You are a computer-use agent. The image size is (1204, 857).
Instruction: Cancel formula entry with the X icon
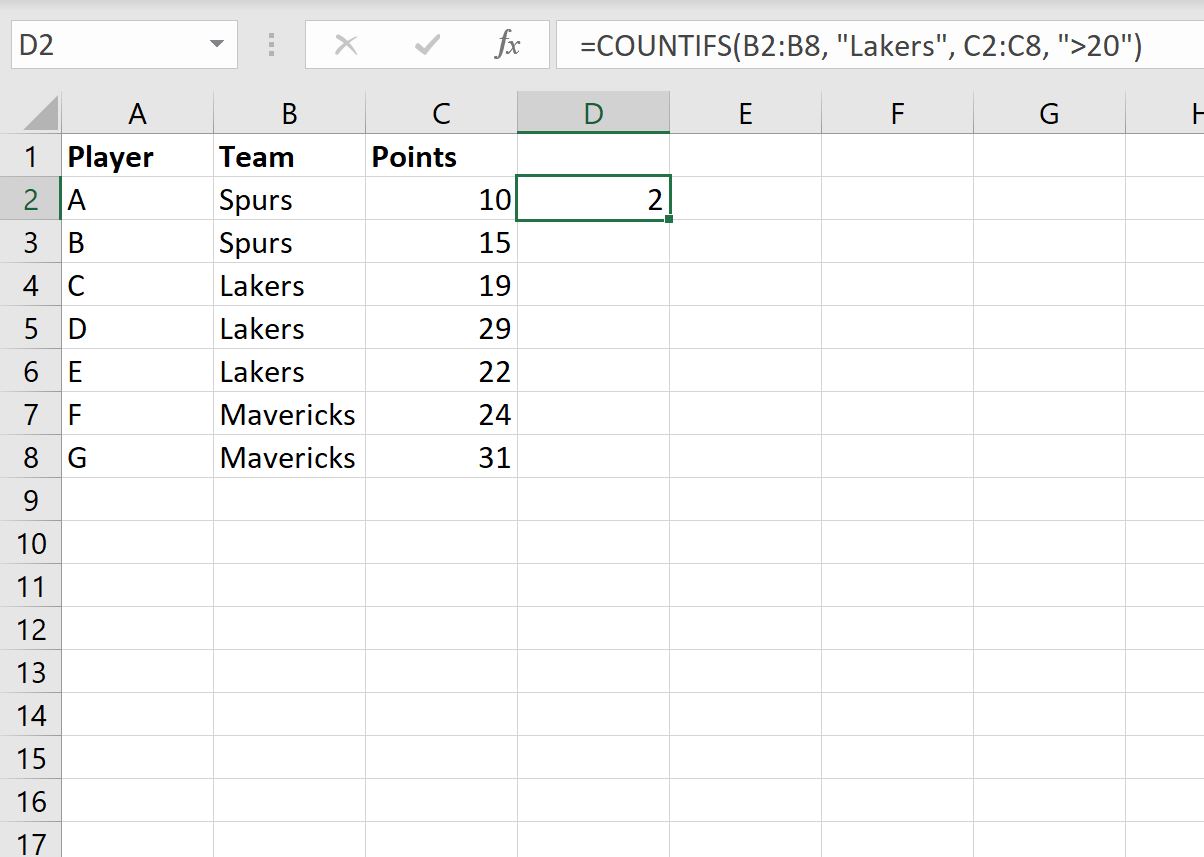point(346,45)
